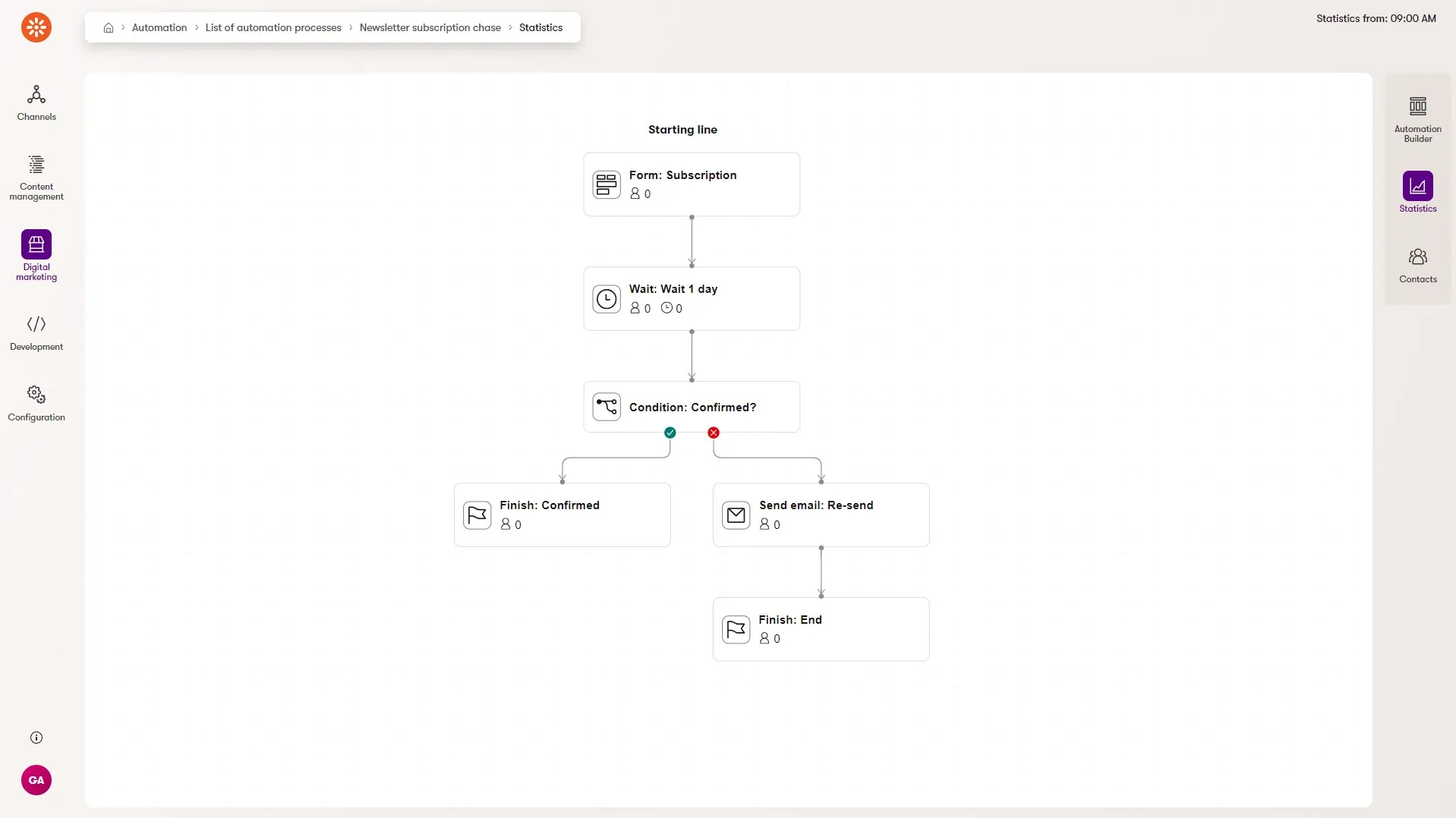1456x818 pixels.
Task: Click Newsletter subscription chase breadcrumb
Action: click(x=430, y=28)
